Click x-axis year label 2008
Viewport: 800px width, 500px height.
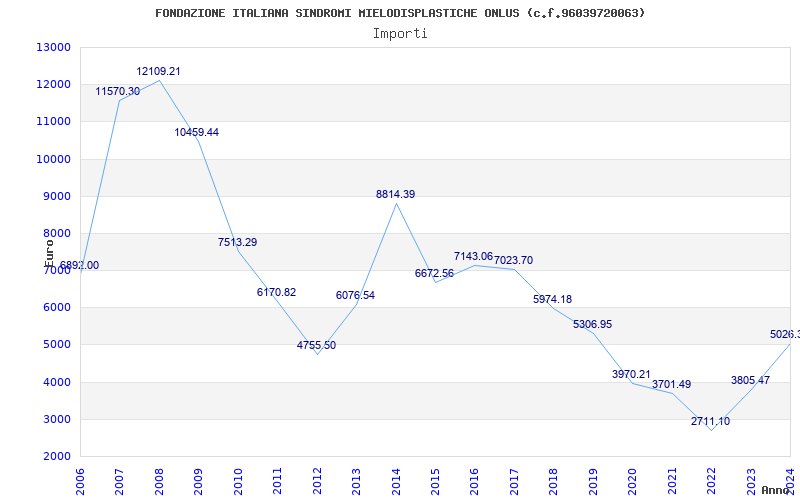point(159,482)
